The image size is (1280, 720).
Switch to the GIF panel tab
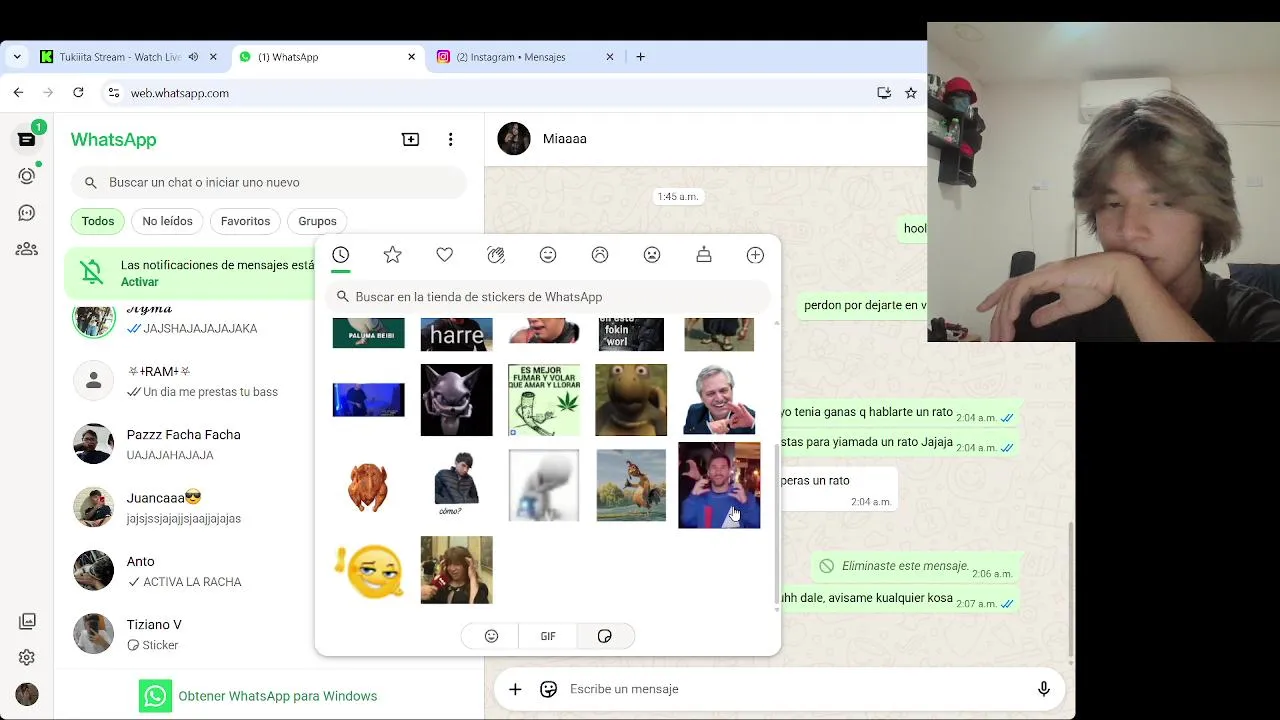point(548,636)
